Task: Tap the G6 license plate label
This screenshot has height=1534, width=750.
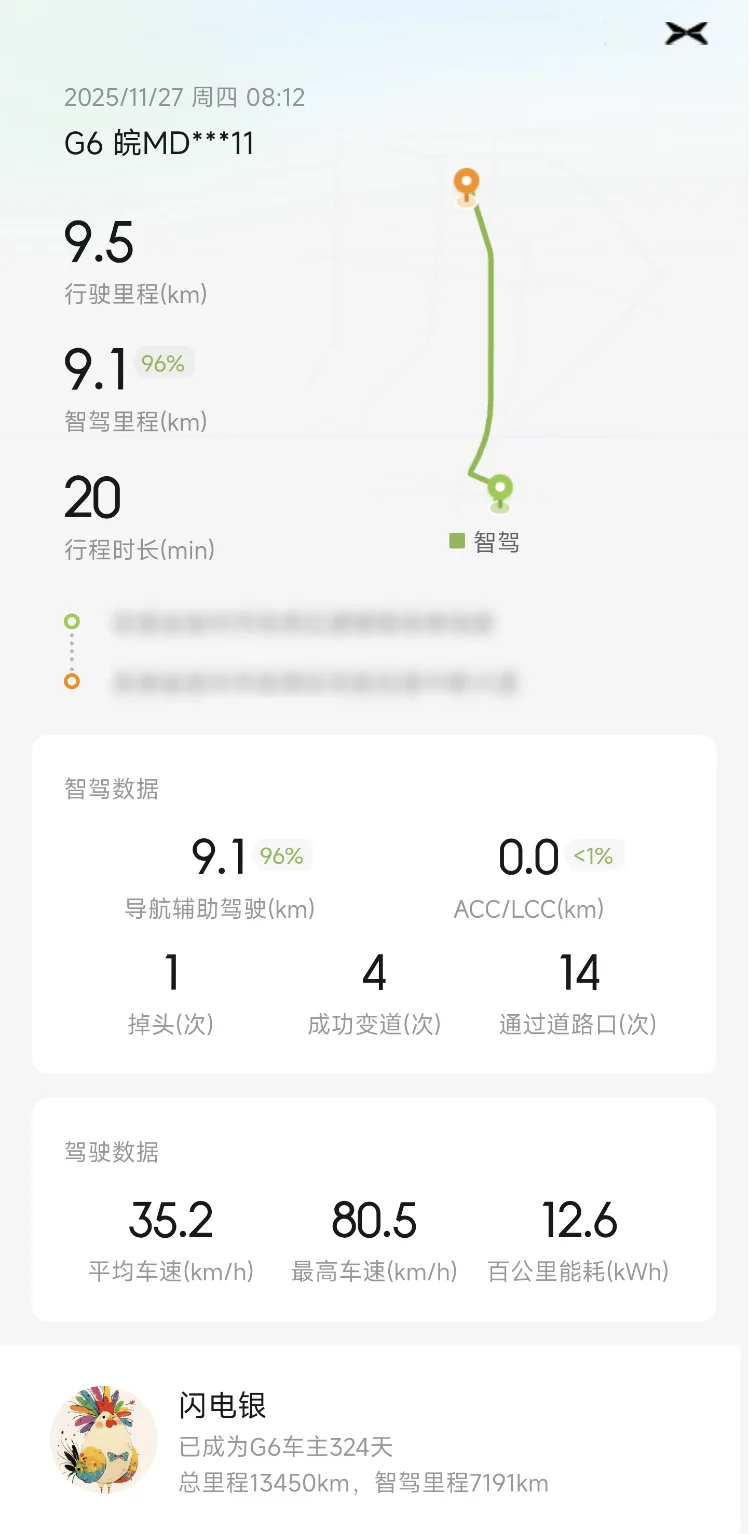Action: point(159,143)
